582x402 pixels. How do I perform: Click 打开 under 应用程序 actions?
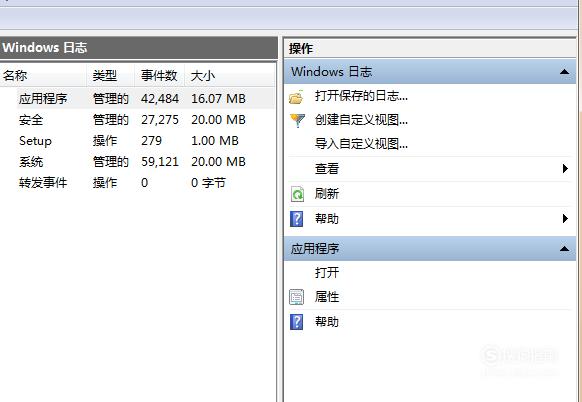tap(327, 272)
